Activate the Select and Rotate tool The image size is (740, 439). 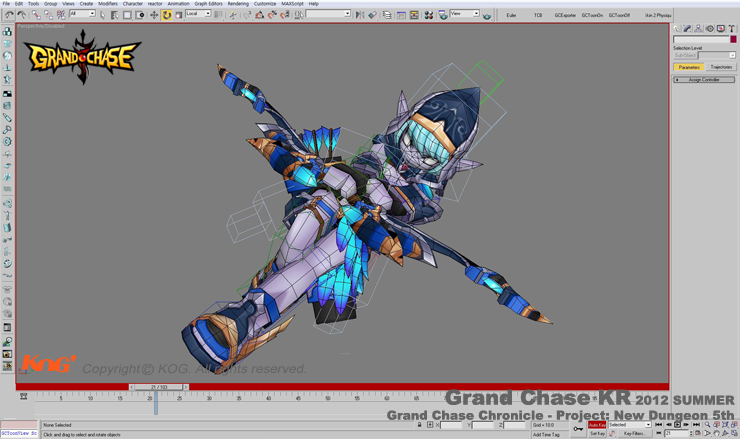point(167,15)
